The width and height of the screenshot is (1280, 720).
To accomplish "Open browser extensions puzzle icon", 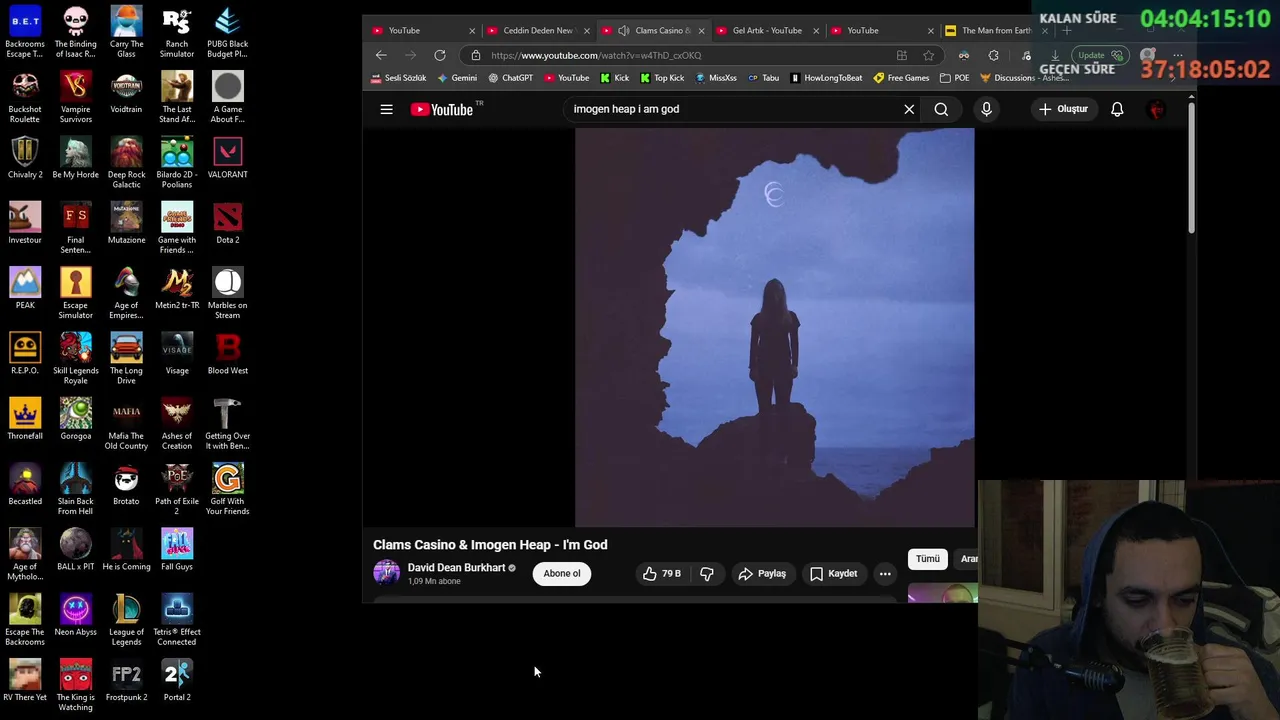I will [x=993, y=55].
